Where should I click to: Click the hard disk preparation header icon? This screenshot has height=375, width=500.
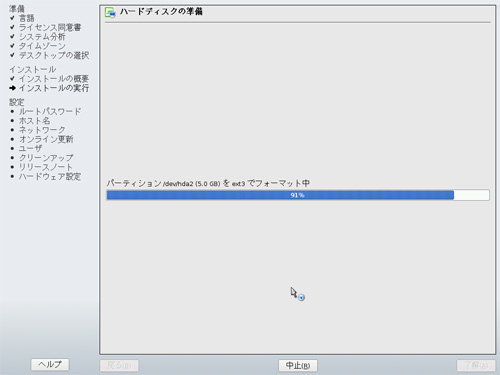(x=110, y=12)
